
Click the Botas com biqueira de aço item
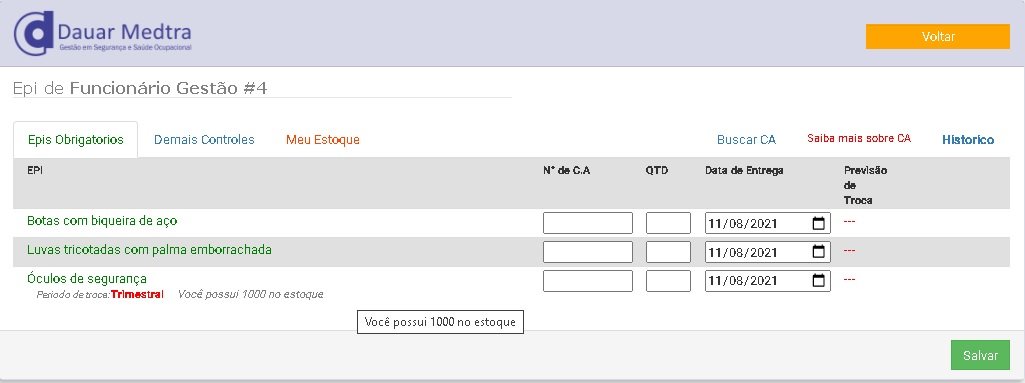click(102, 221)
